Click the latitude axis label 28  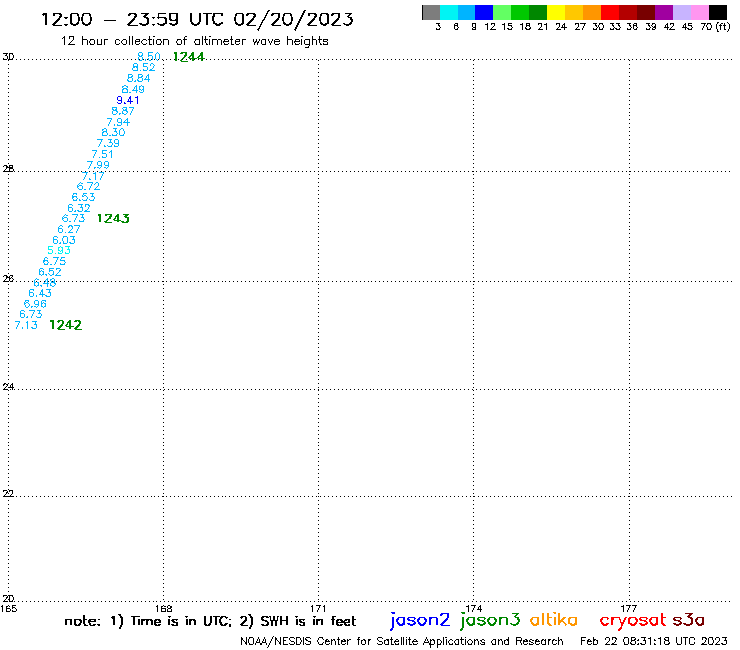[x=8, y=168]
